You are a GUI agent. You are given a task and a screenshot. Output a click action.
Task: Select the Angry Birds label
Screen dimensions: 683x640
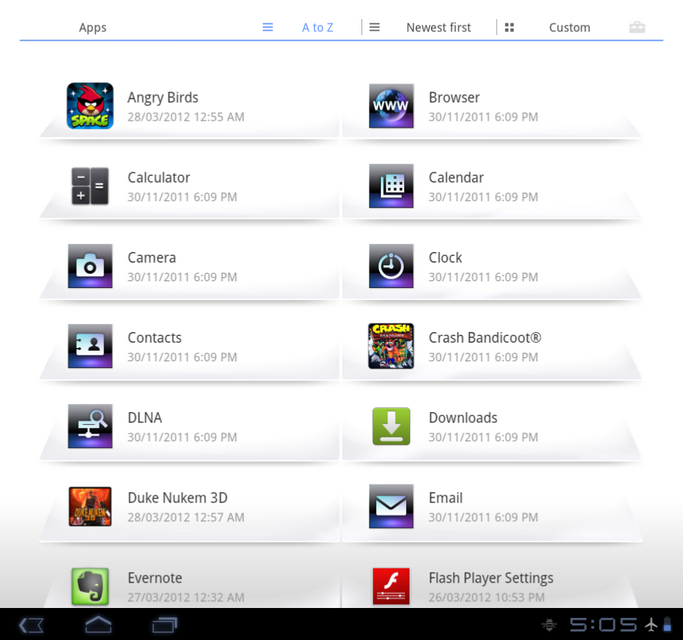coord(163,98)
